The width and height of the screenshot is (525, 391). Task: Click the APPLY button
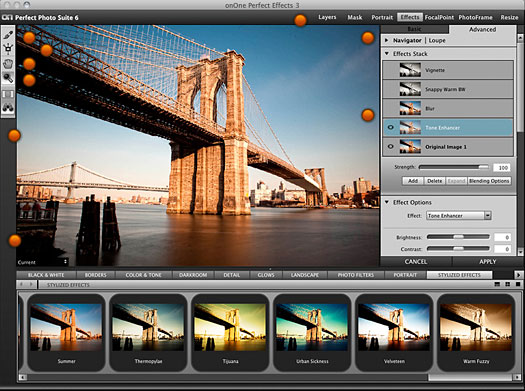pos(488,262)
